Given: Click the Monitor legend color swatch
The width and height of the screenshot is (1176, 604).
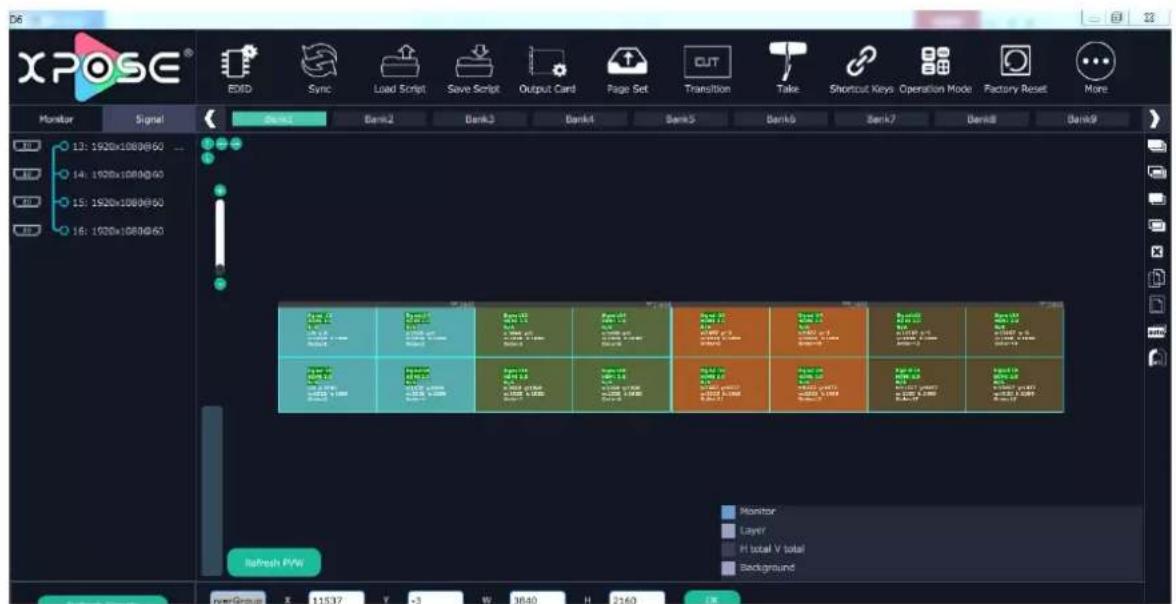Looking at the screenshot, I should tap(728, 511).
